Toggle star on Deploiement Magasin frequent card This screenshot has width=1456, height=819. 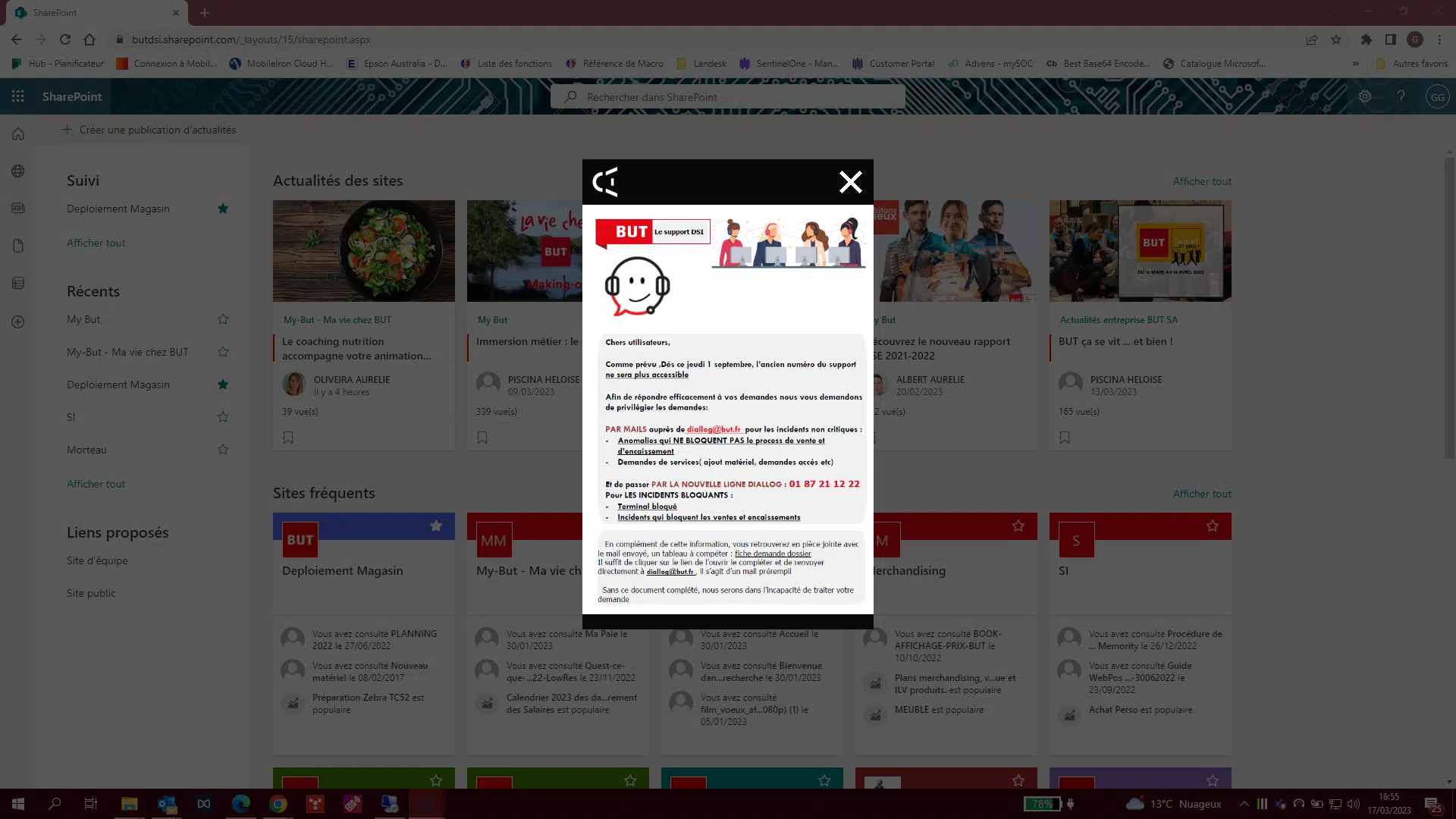[x=436, y=526]
